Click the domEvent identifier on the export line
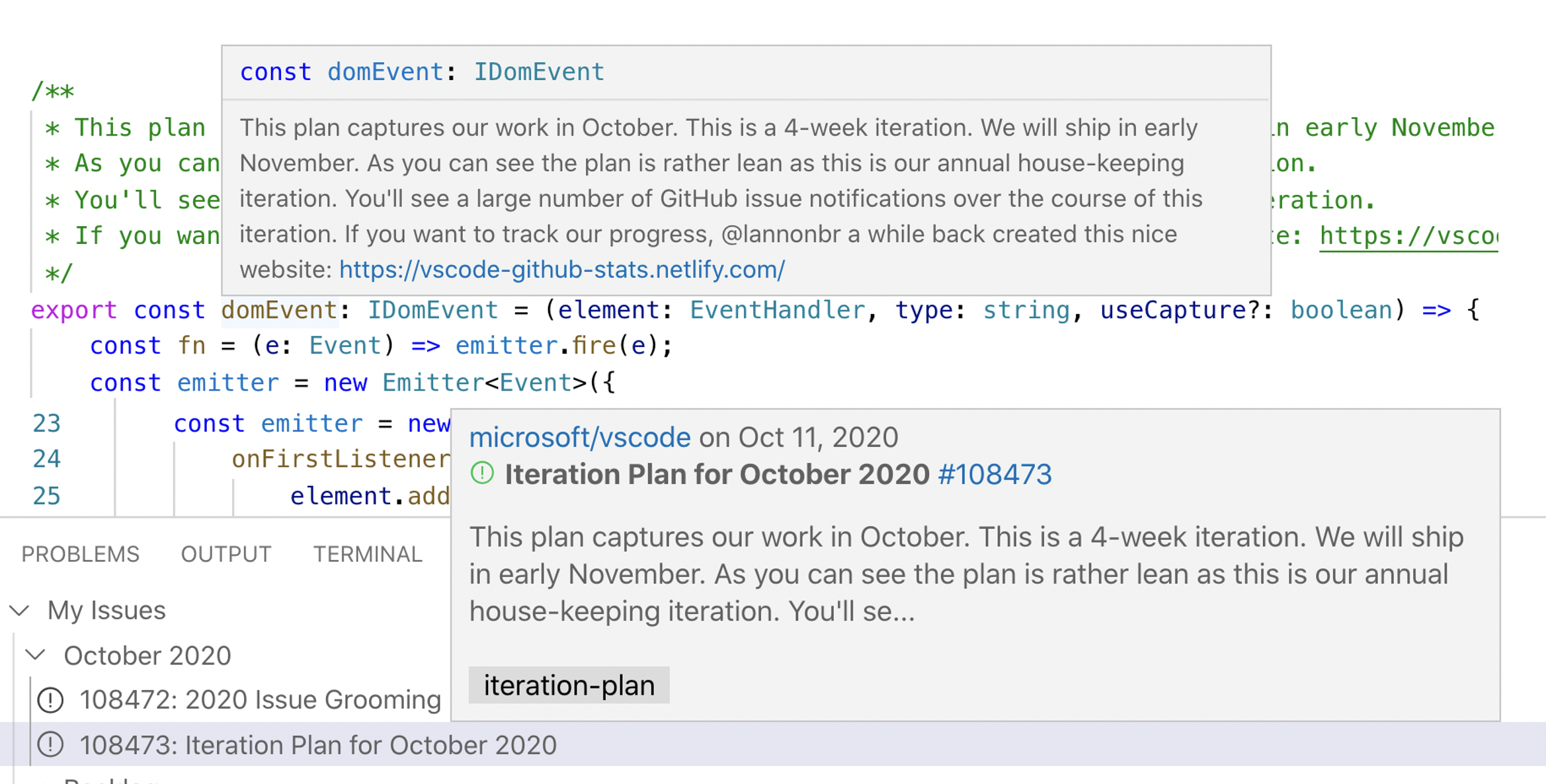 coord(278,309)
